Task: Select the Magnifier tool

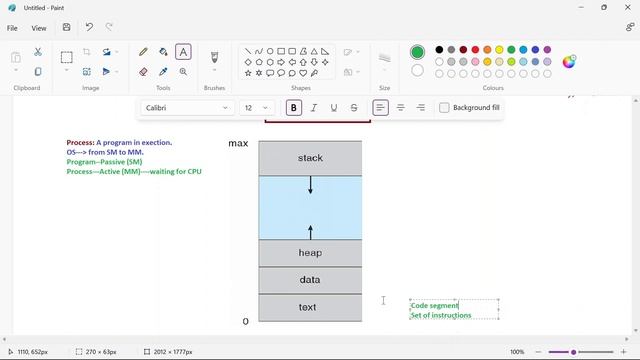Action: pyautogui.click(x=183, y=72)
